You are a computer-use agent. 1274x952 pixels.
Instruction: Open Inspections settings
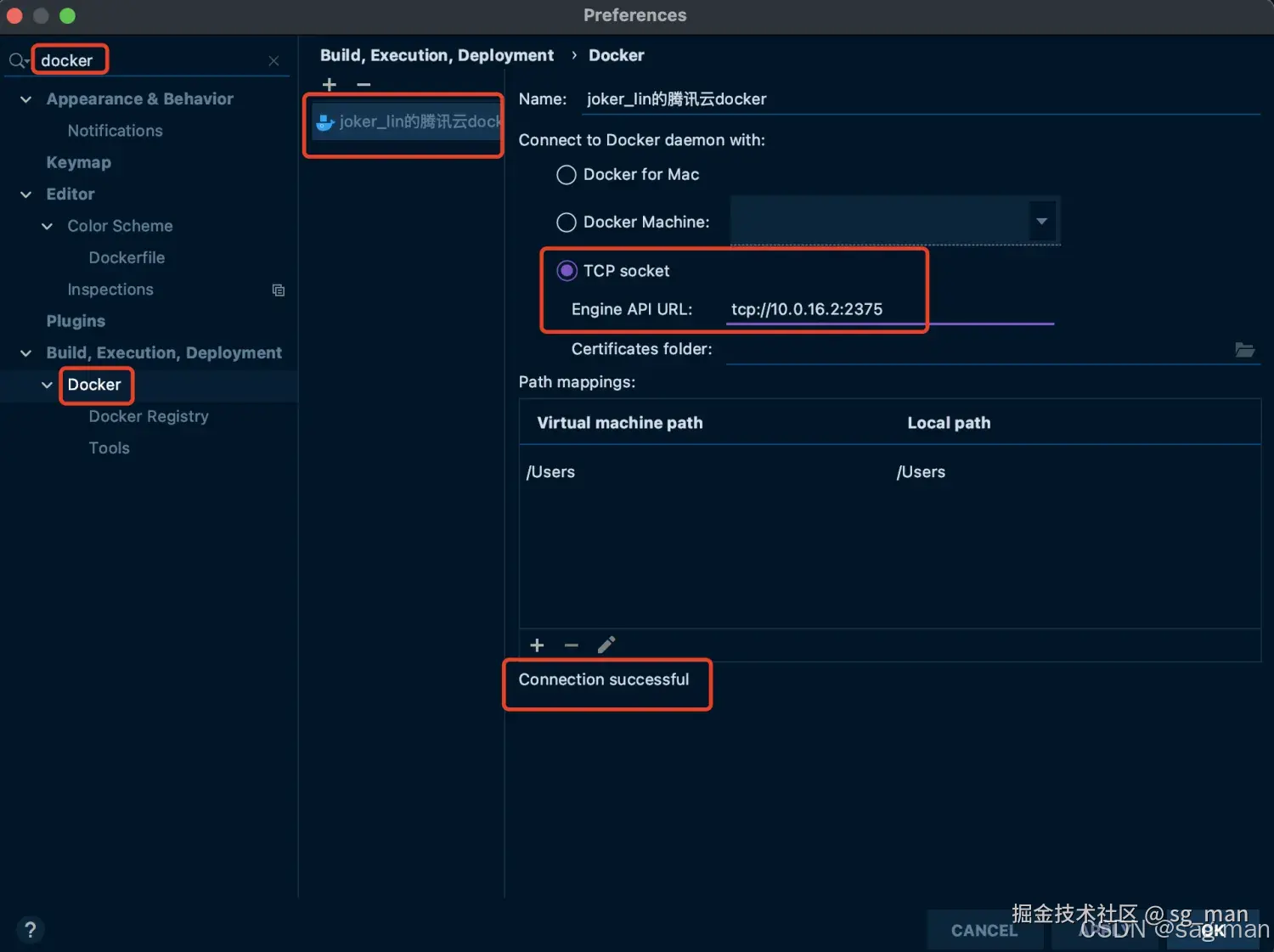coord(110,290)
